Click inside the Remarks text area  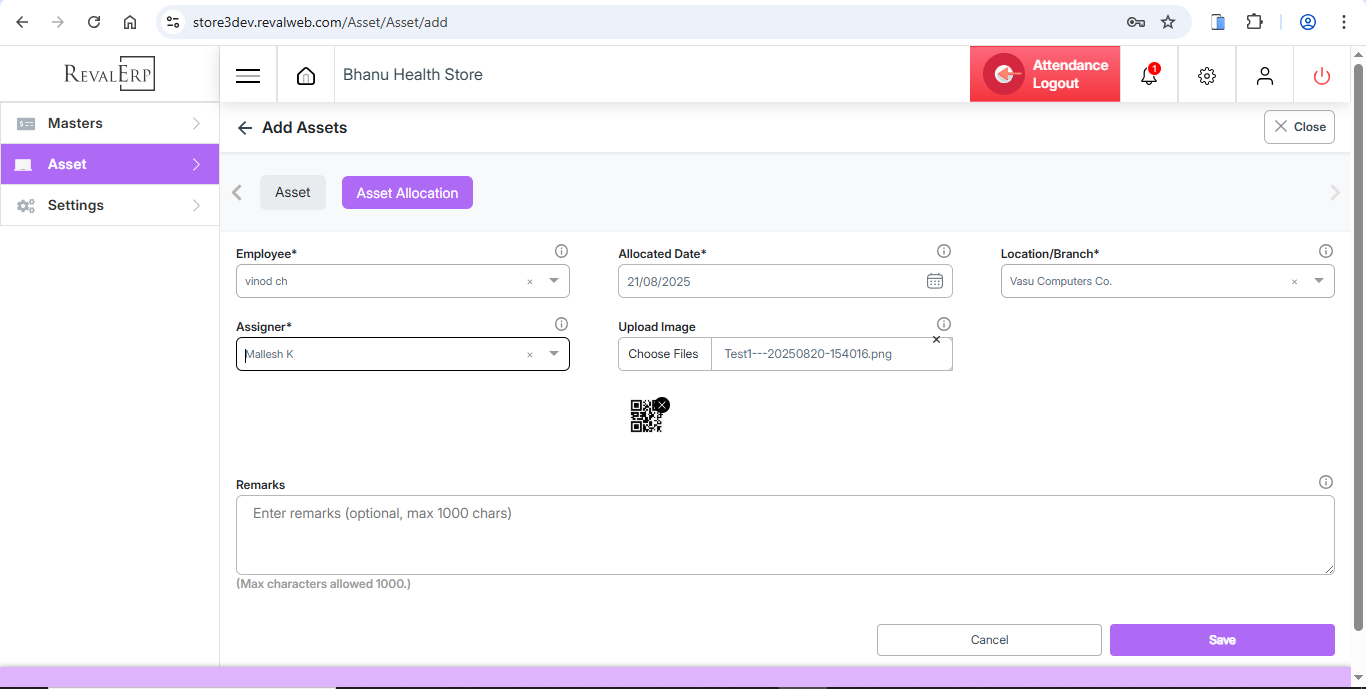tap(785, 535)
